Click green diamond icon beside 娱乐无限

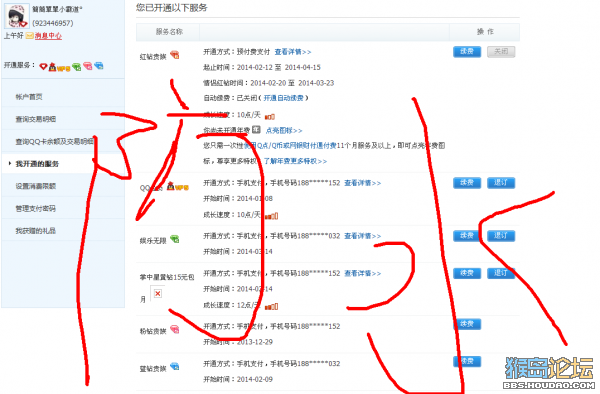(x=175, y=239)
